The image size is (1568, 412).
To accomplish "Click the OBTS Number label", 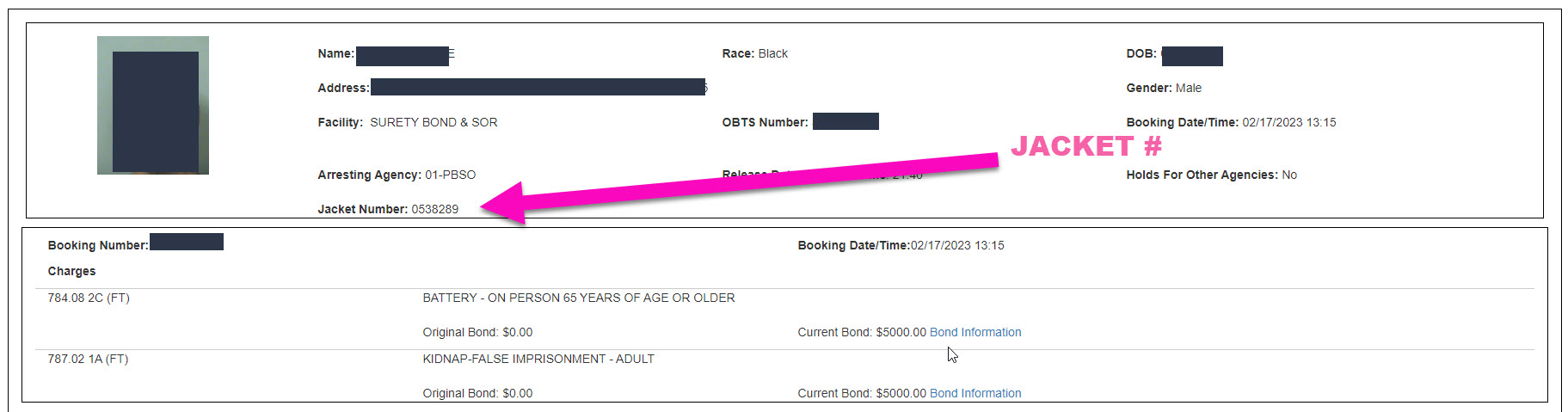I will [765, 122].
